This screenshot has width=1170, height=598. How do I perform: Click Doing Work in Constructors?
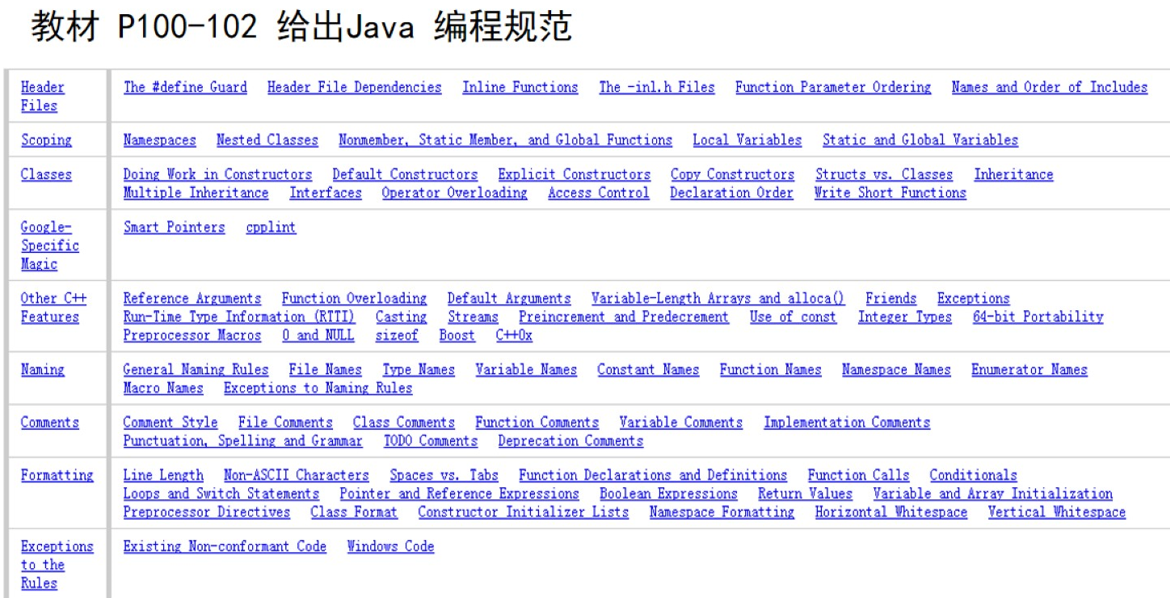click(218, 175)
